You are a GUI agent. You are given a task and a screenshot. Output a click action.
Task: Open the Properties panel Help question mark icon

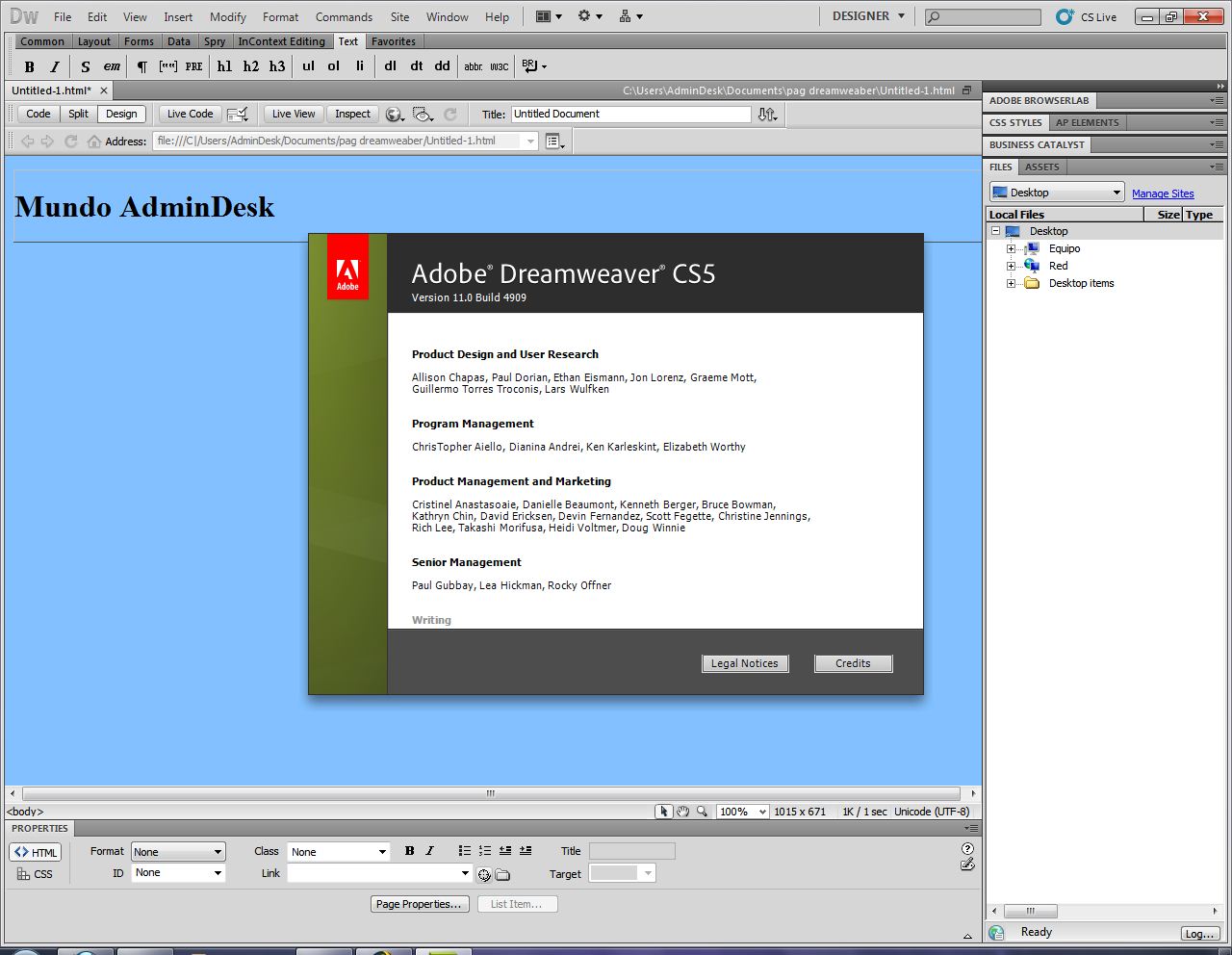pyautogui.click(x=967, y=848)
